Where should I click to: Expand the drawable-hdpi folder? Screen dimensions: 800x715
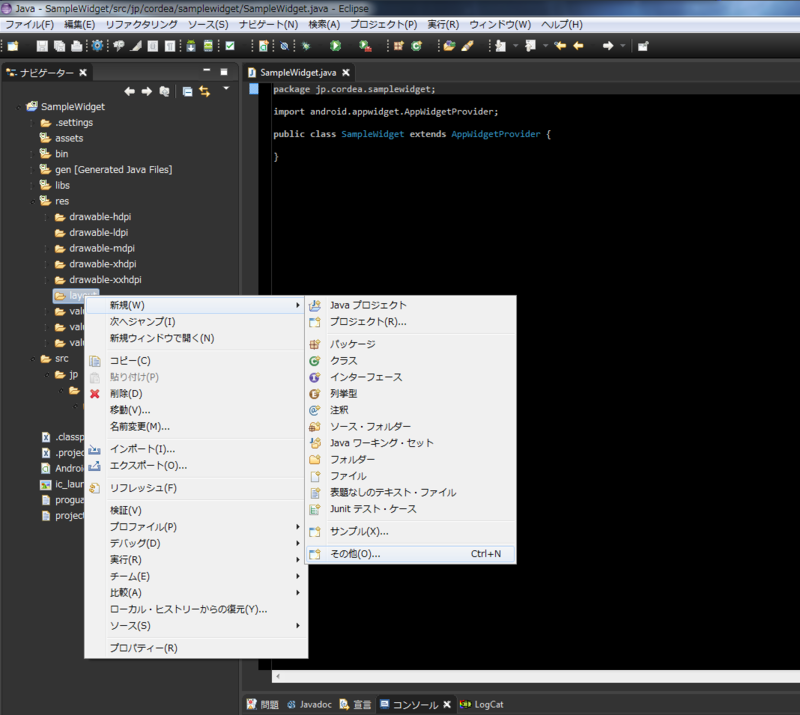click(46, 217)
